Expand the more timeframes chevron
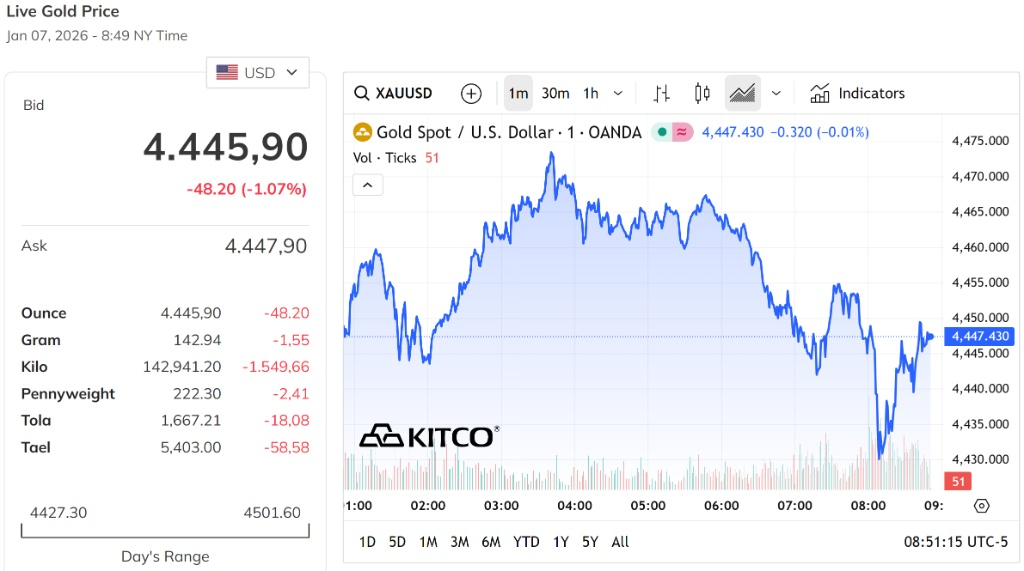Screen dimensions: 1024x571 tap(618, 93)
